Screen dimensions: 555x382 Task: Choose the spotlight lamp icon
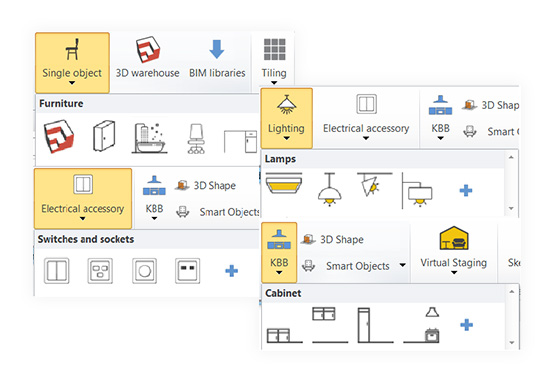coord(374,184)
